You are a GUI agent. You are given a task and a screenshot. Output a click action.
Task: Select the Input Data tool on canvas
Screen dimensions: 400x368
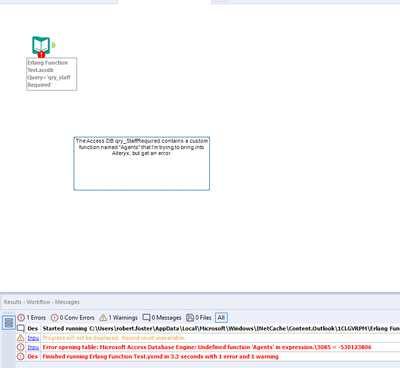[41, 45]
